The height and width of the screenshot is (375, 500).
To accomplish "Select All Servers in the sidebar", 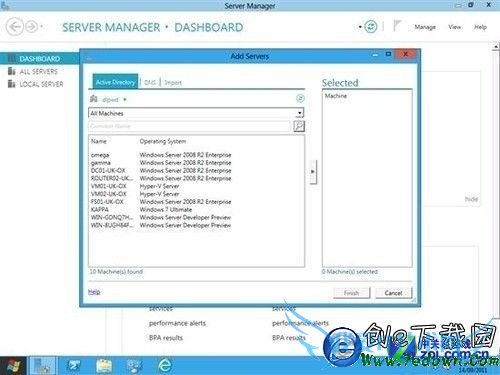I will [38, 71].
